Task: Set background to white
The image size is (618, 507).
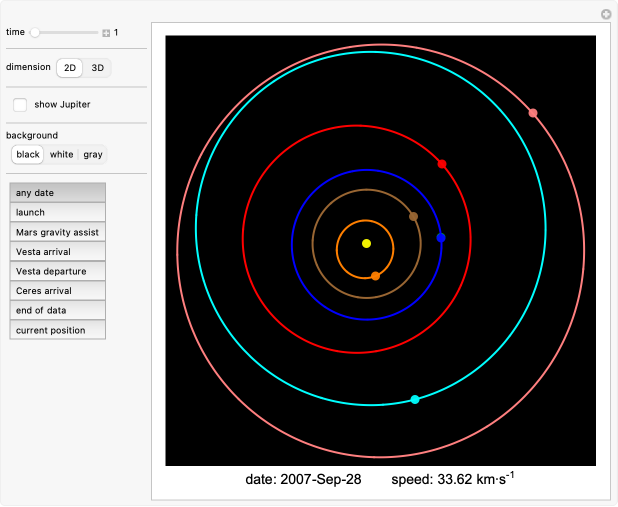Action: click(x=61, y=155)
